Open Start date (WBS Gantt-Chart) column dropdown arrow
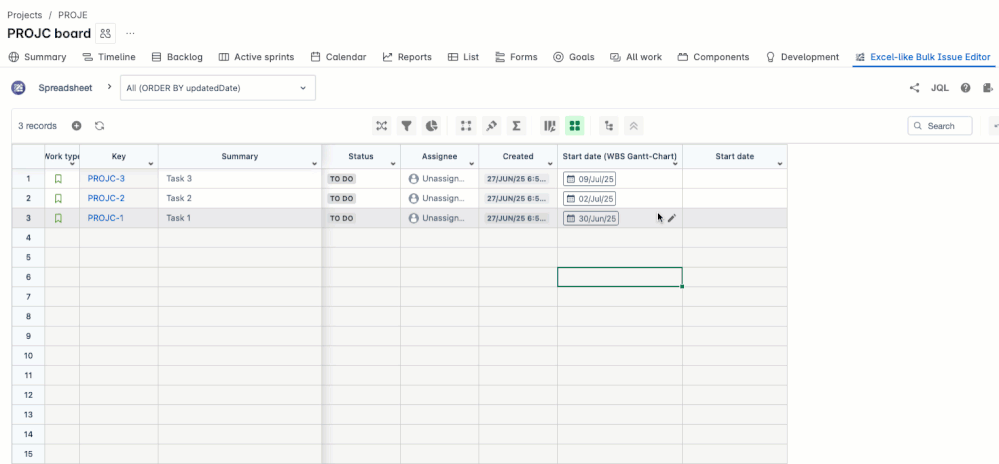 675,164
